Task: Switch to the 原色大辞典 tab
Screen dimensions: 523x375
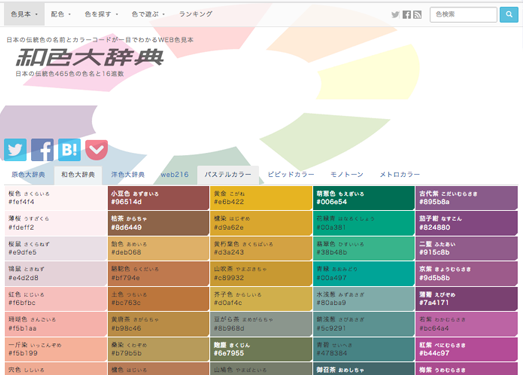Action: coord(28,175)
